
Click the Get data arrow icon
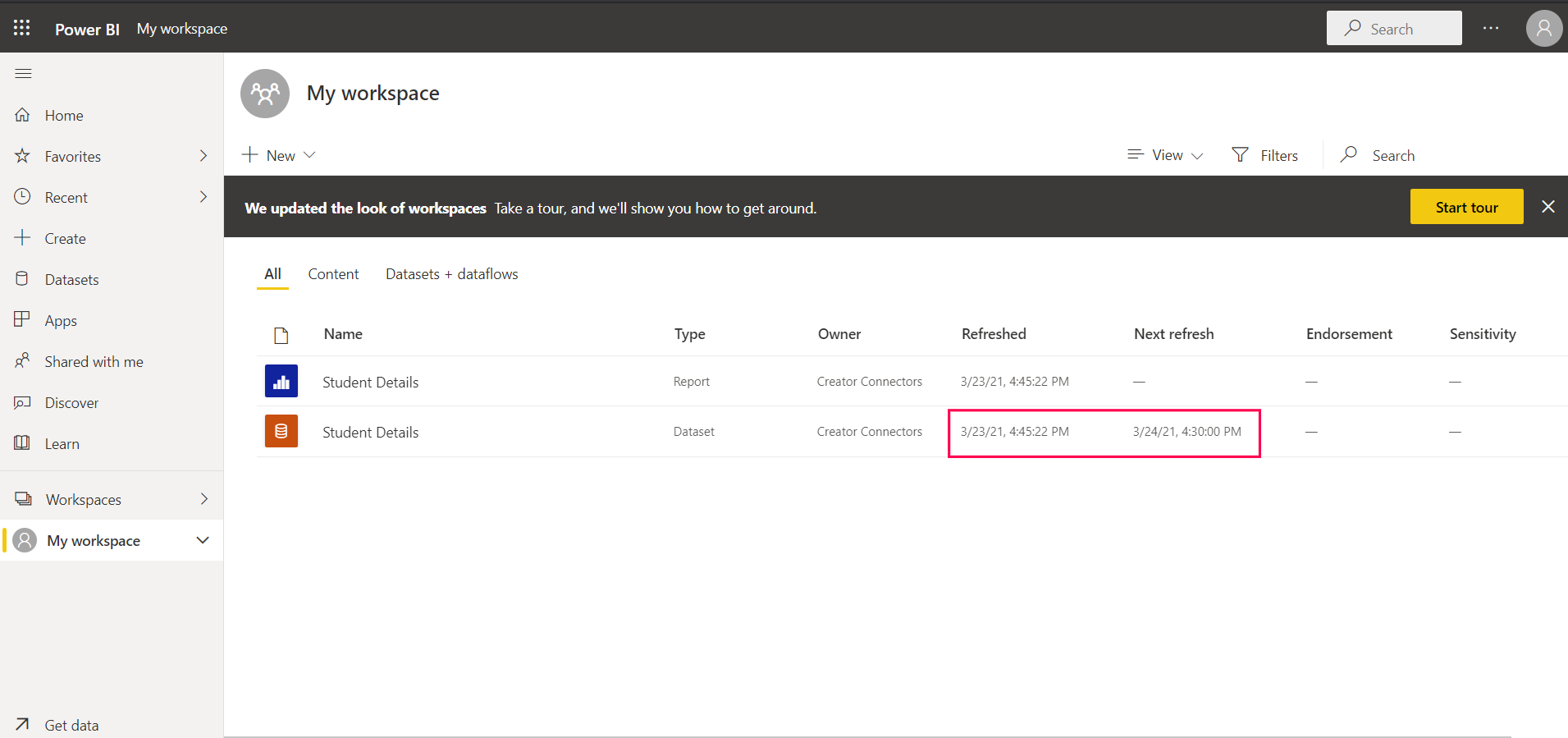click(x=23, y=725)
